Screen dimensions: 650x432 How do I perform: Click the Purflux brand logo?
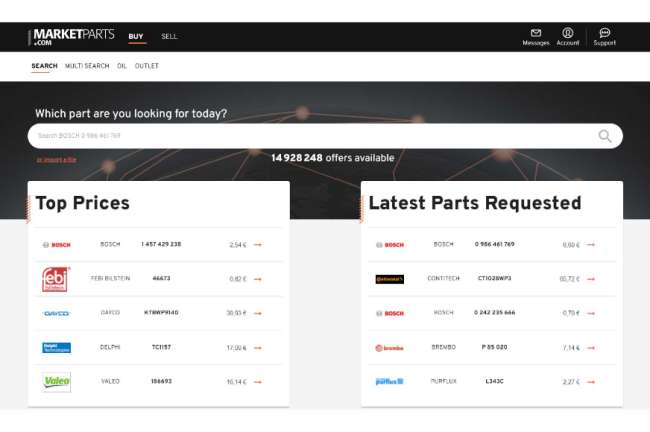click(x=389, y=381)
